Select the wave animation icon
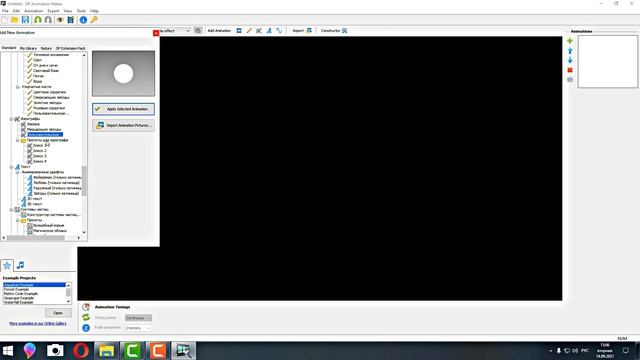Screen dimensions: 640x360 pyautogui.click(x=279, y=31)
